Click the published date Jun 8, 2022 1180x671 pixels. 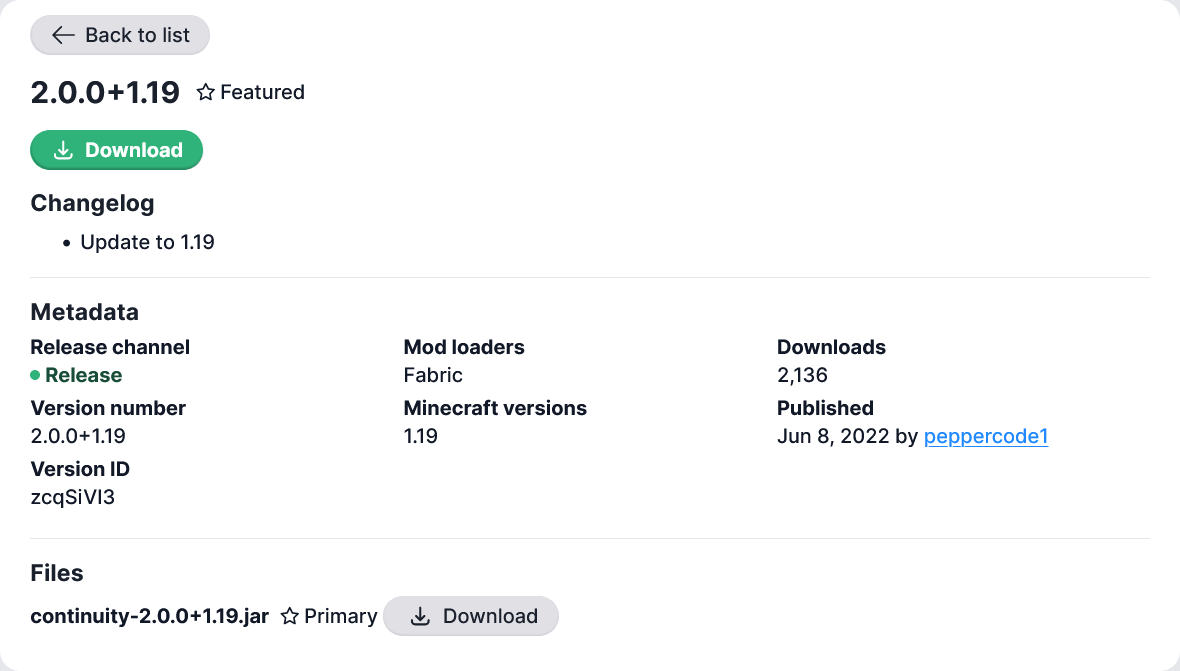point(833,436)
